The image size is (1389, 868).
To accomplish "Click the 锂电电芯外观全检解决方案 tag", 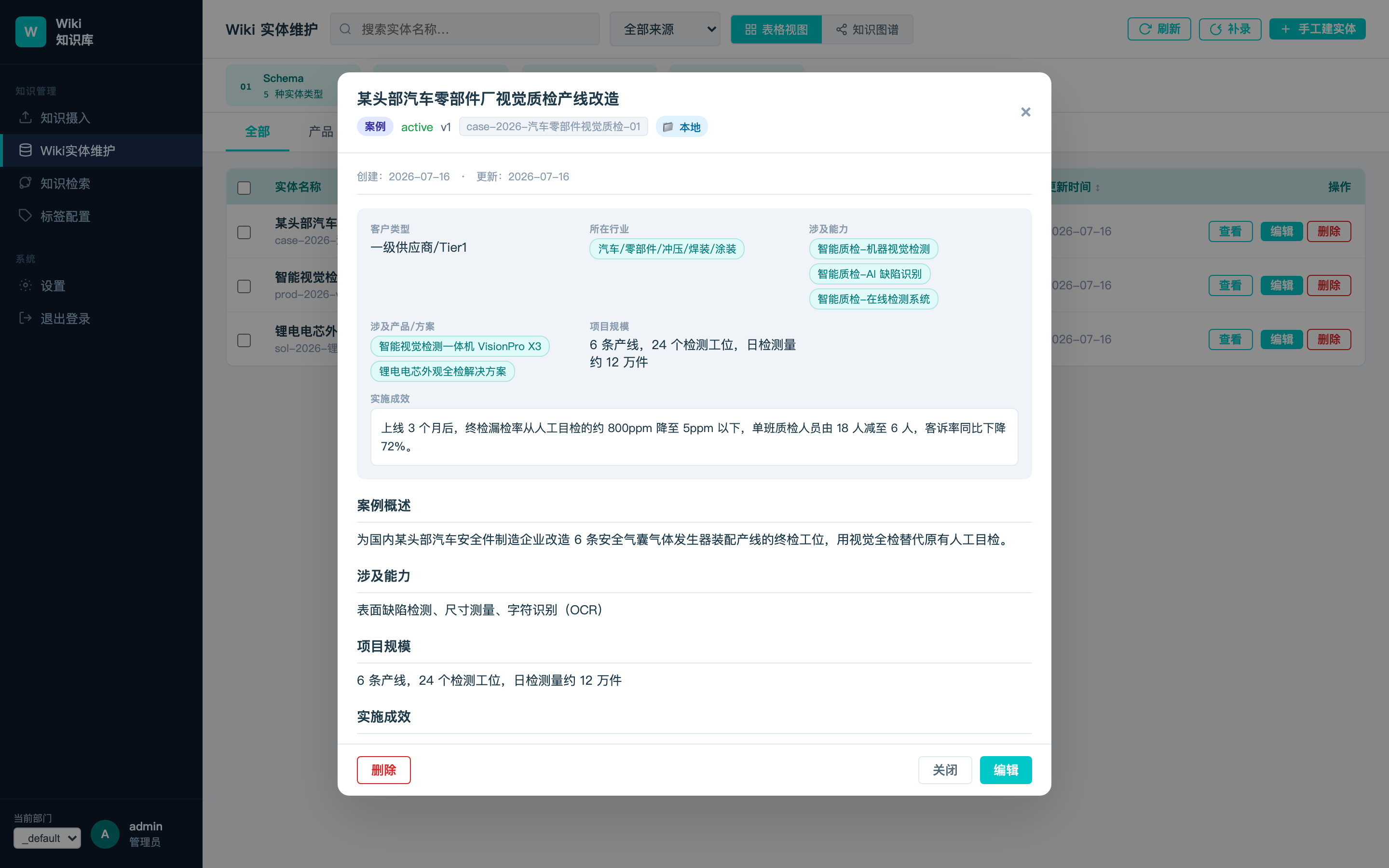I will (x=442, y=371).
